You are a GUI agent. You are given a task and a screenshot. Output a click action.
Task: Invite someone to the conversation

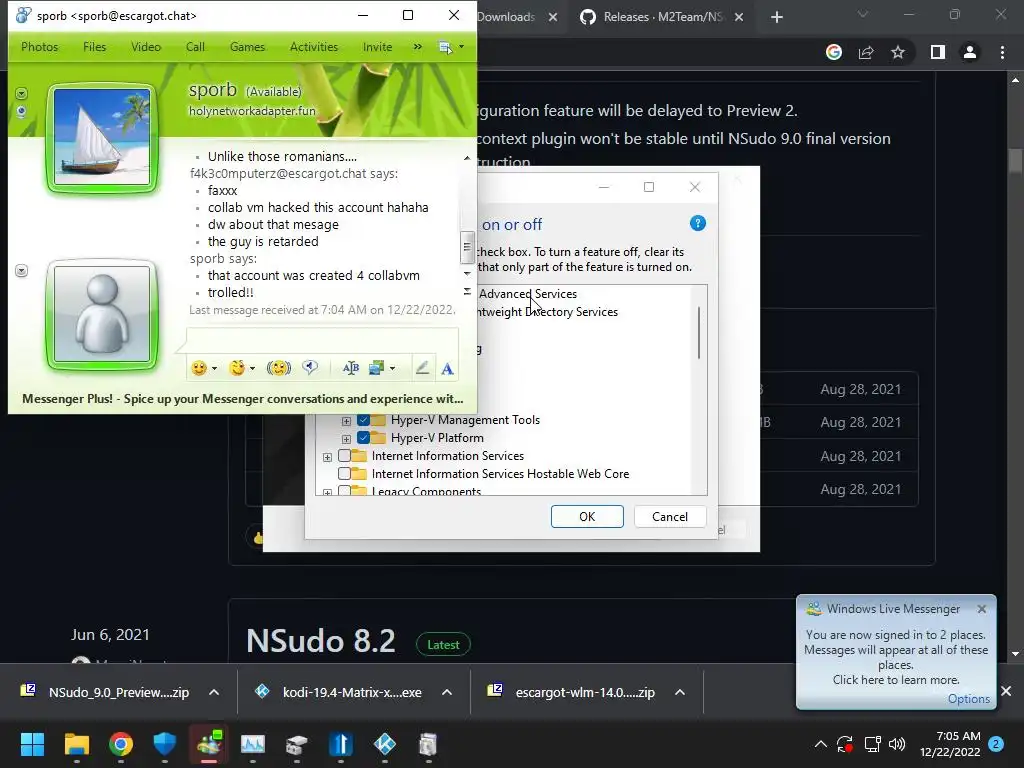pyautogui.click(x=377, y=47)
